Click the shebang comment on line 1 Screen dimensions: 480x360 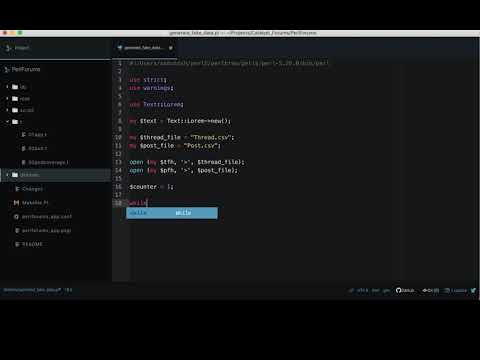click(229, 63)
